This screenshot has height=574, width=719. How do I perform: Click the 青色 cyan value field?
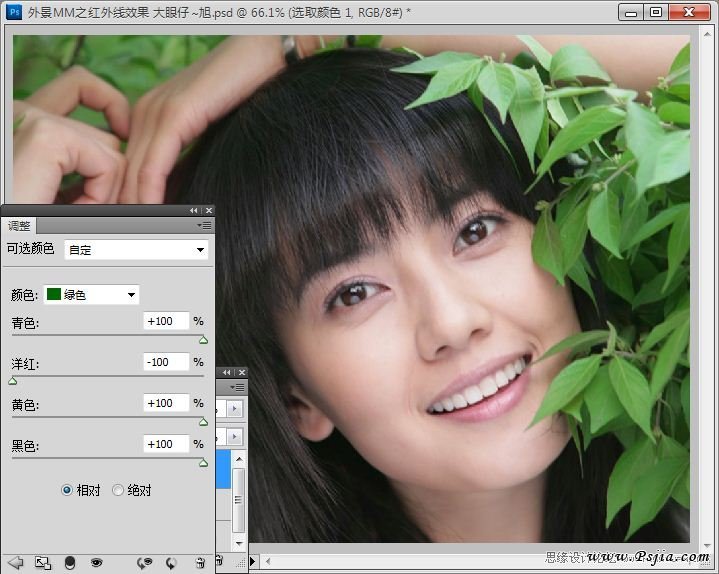click(166, 321)
